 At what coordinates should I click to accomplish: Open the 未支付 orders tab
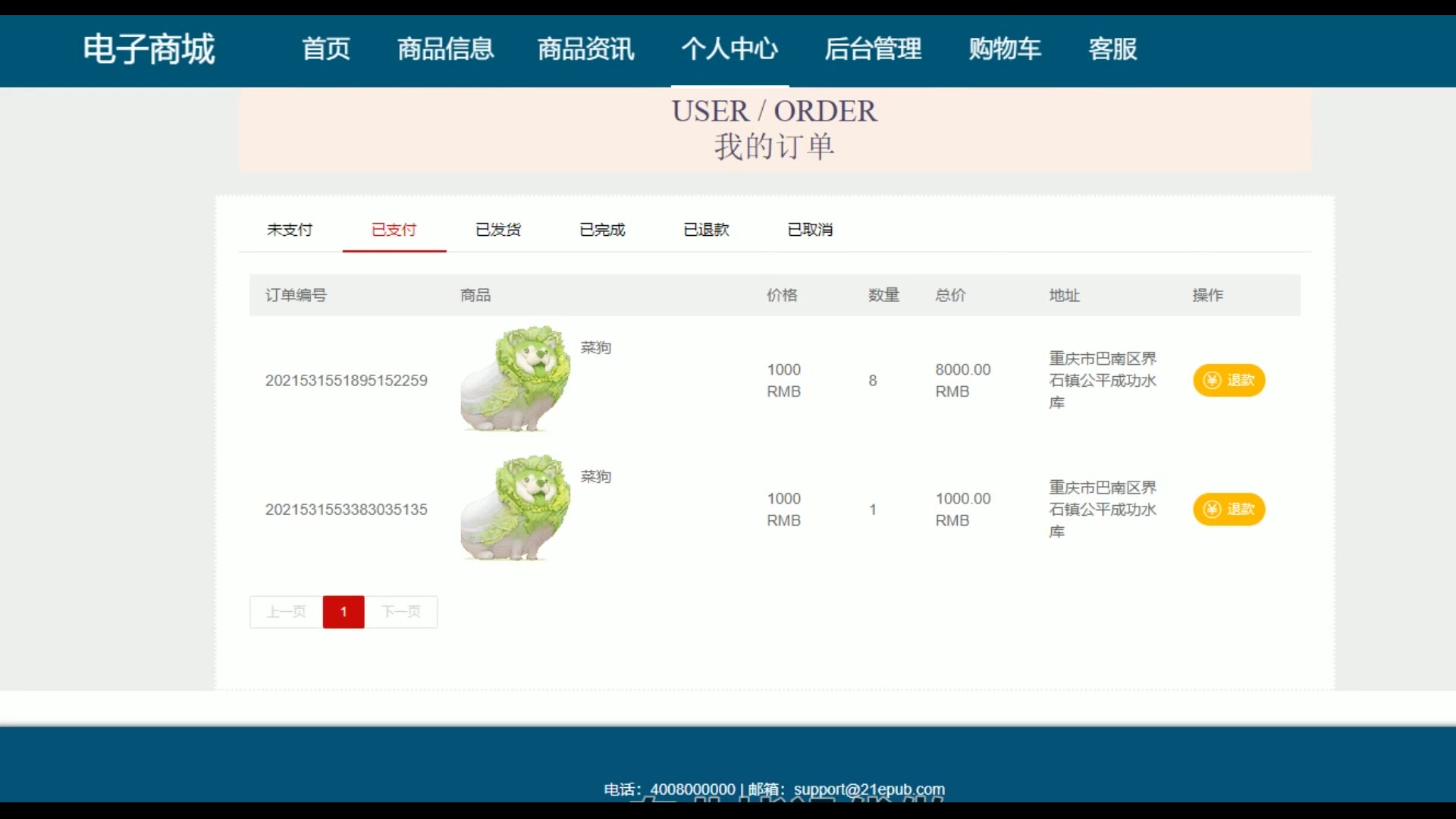tap(290, 229)
